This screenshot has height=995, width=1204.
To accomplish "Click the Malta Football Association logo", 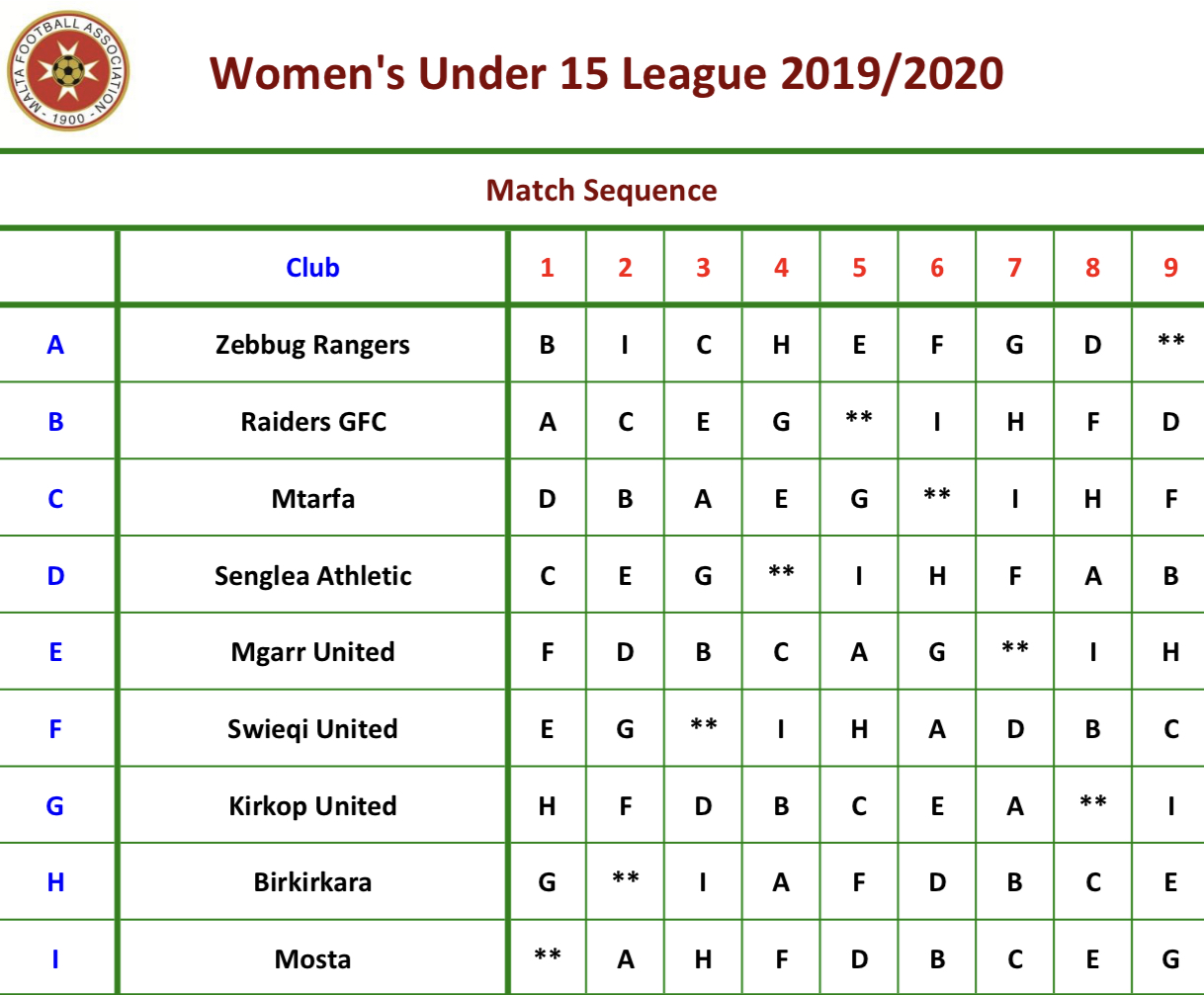I will tap(67, 70).
